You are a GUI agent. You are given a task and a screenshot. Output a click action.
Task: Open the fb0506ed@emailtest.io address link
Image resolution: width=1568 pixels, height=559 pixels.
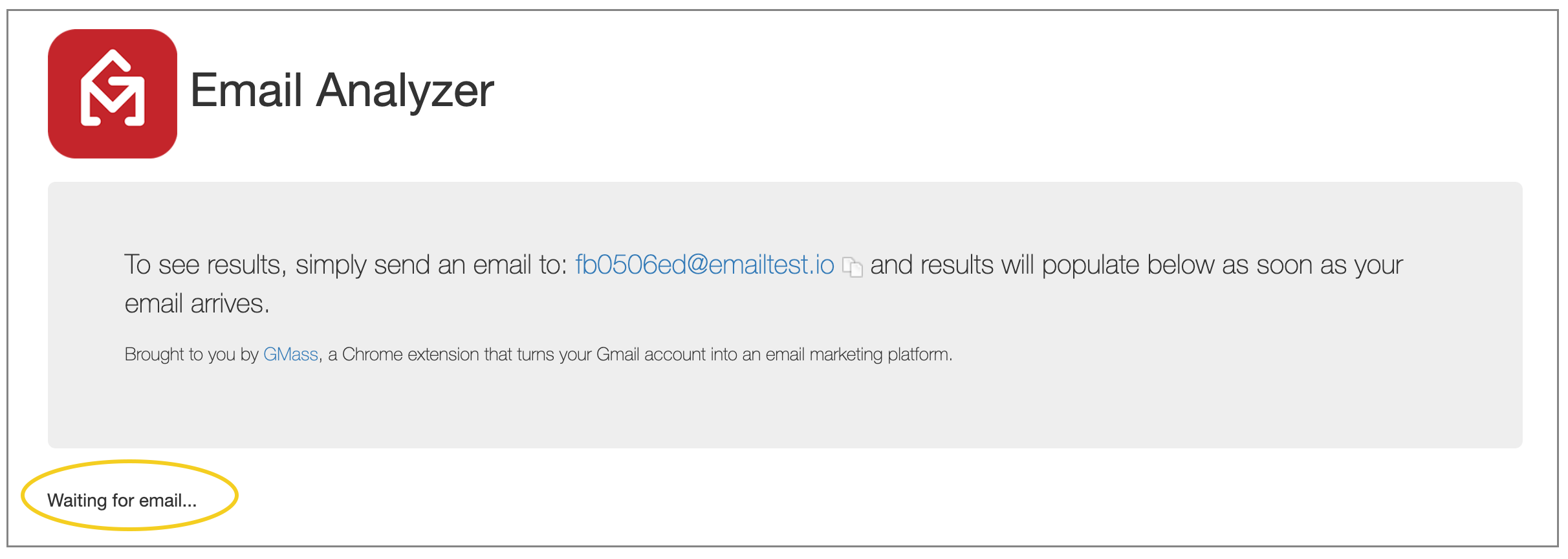point(704,265)
